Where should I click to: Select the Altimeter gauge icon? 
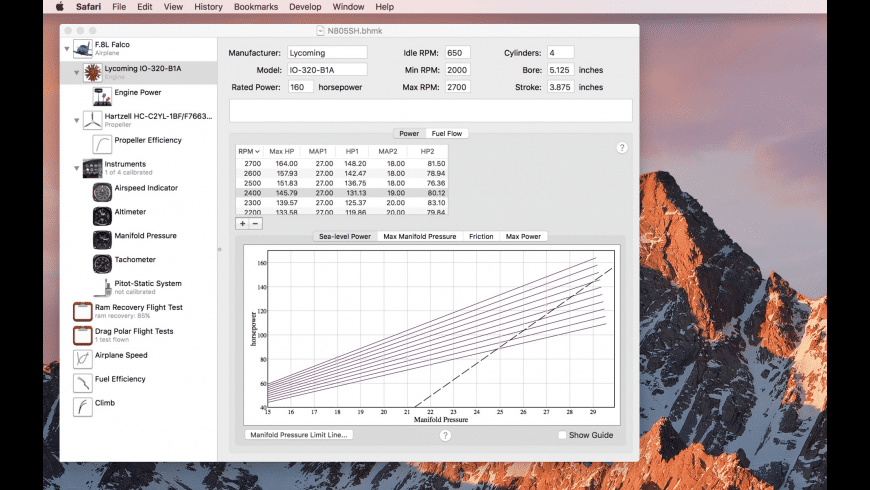[x=102, y=216]
